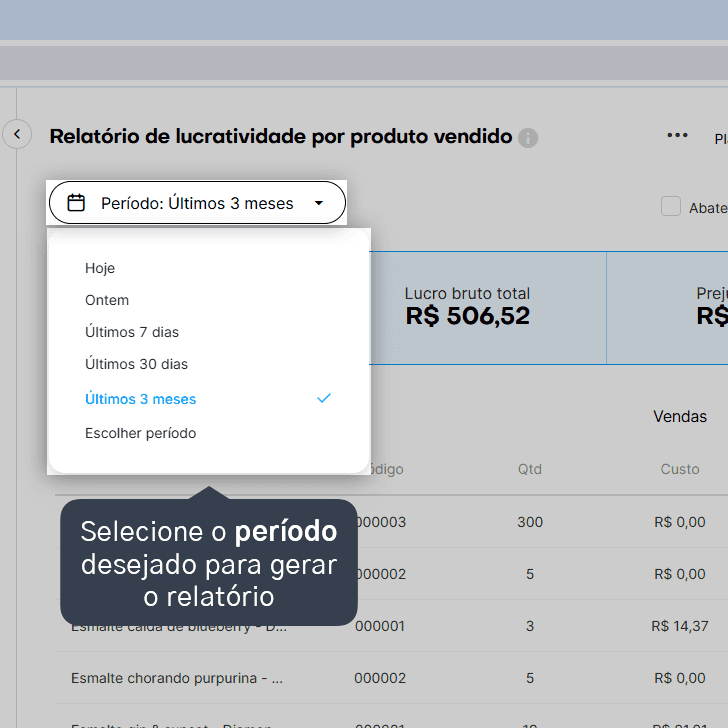Pick the Últimos 3 meses option
Image resolution: width=728 pixels, height=728 pixels.
tap(208, 399)
